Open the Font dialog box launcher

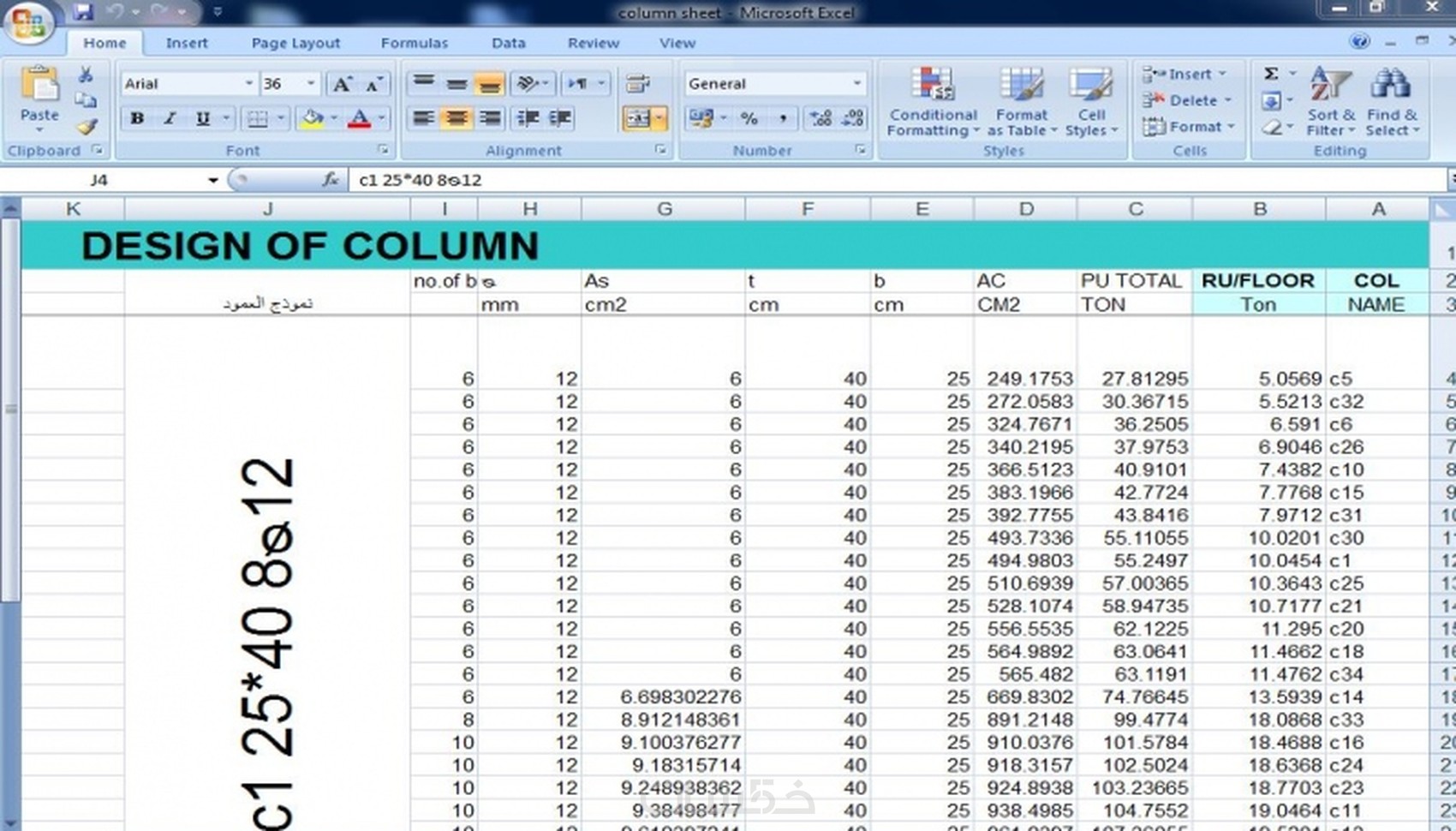coord(383,150)
